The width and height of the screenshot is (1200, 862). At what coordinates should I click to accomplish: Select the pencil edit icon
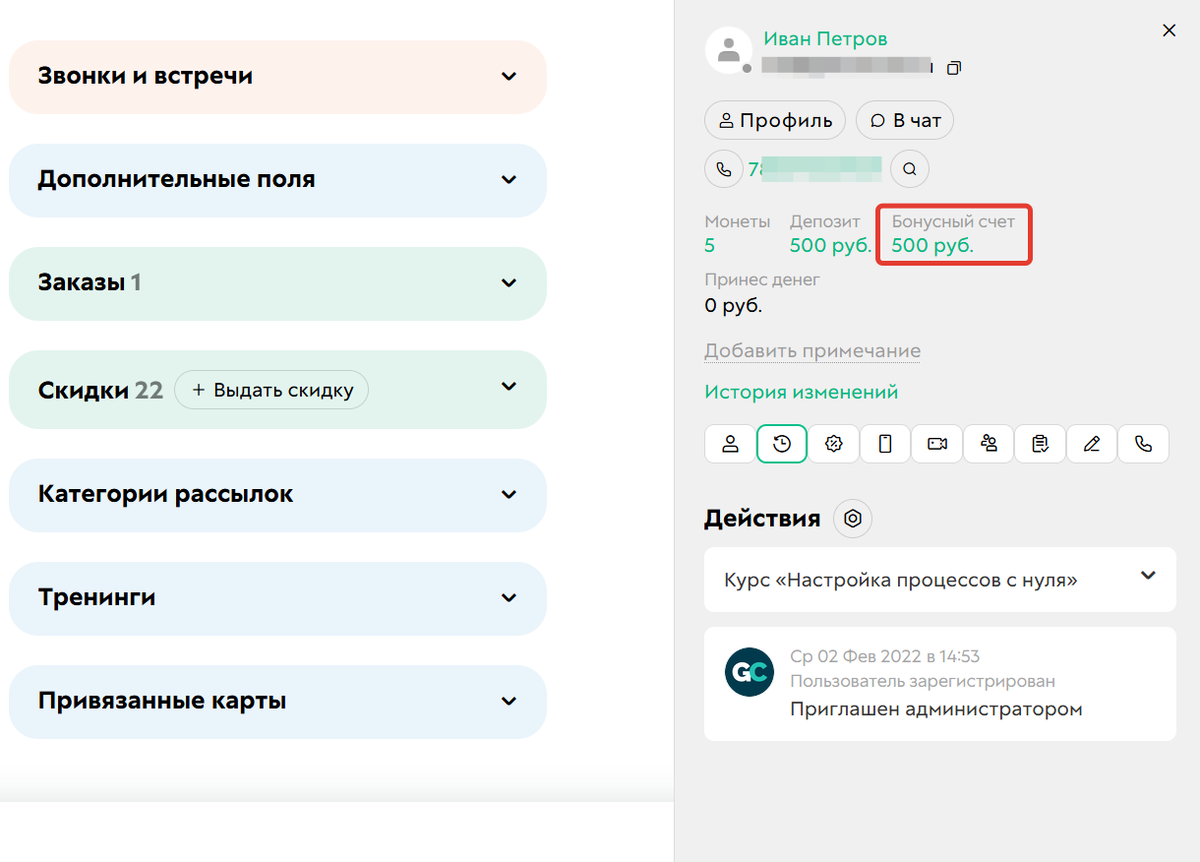point(1091,443)
